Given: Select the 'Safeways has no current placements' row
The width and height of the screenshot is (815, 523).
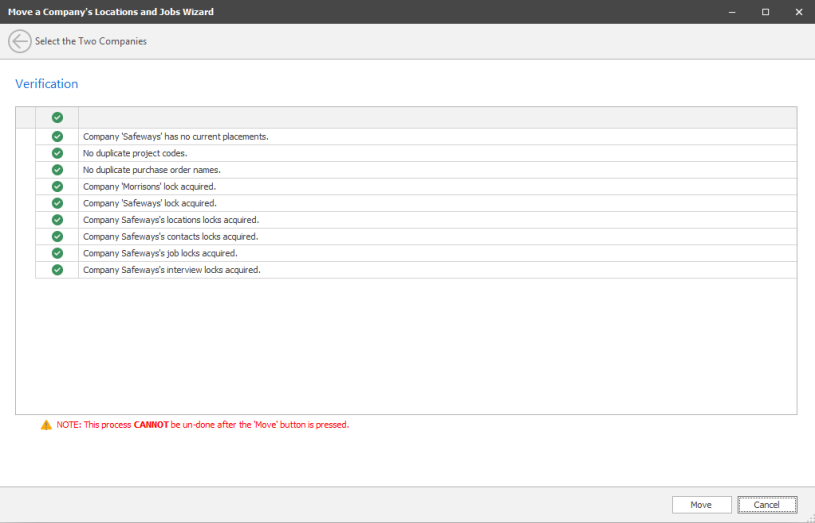Looking at the screenshot, I should click(176, 136).
